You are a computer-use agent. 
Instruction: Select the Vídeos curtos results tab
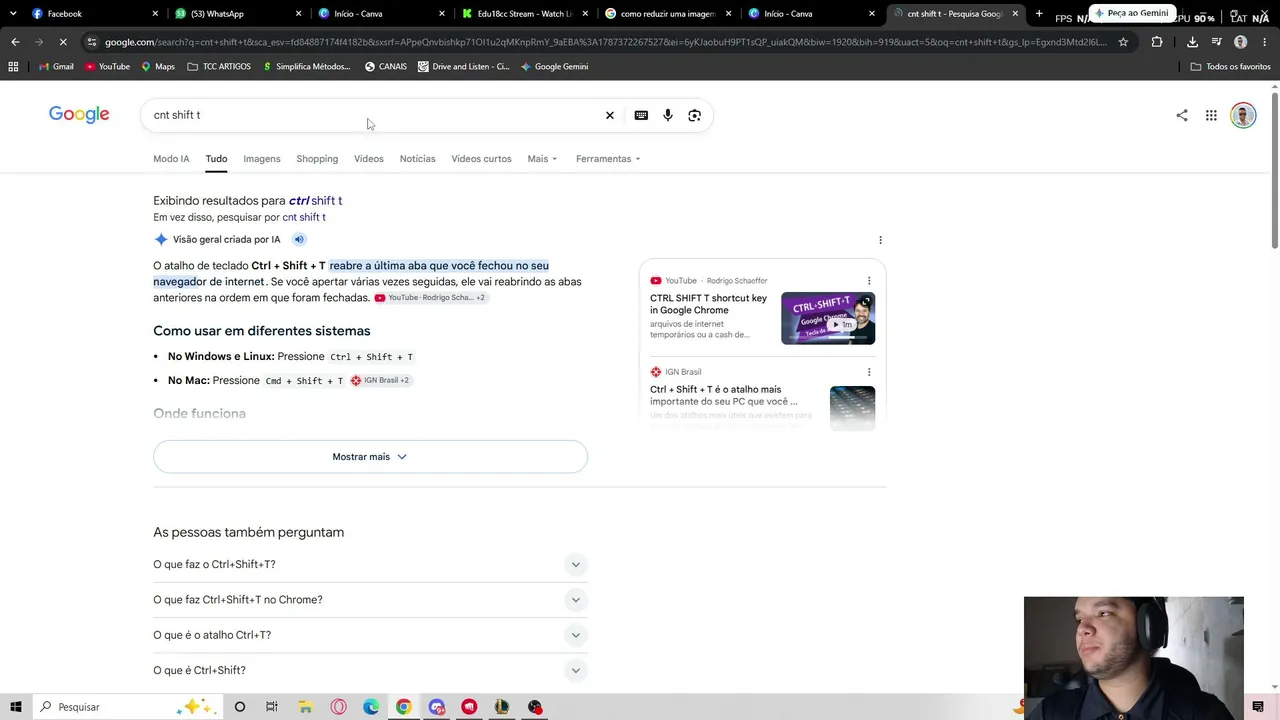pyautogui.click(x=481, y=159)
